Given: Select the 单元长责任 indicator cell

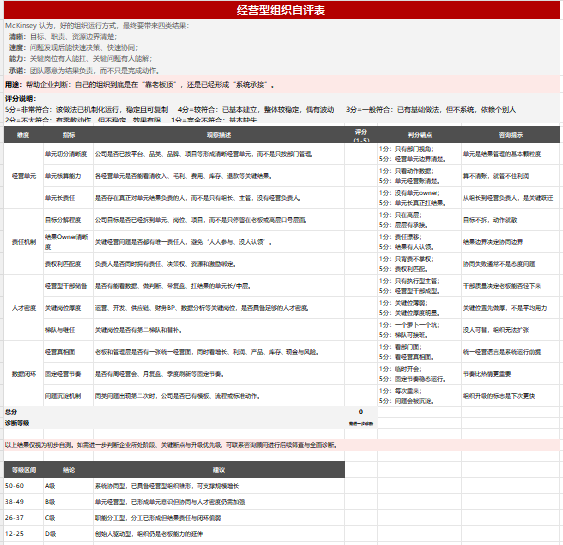Looking at the screenshot, I should 69,198.
